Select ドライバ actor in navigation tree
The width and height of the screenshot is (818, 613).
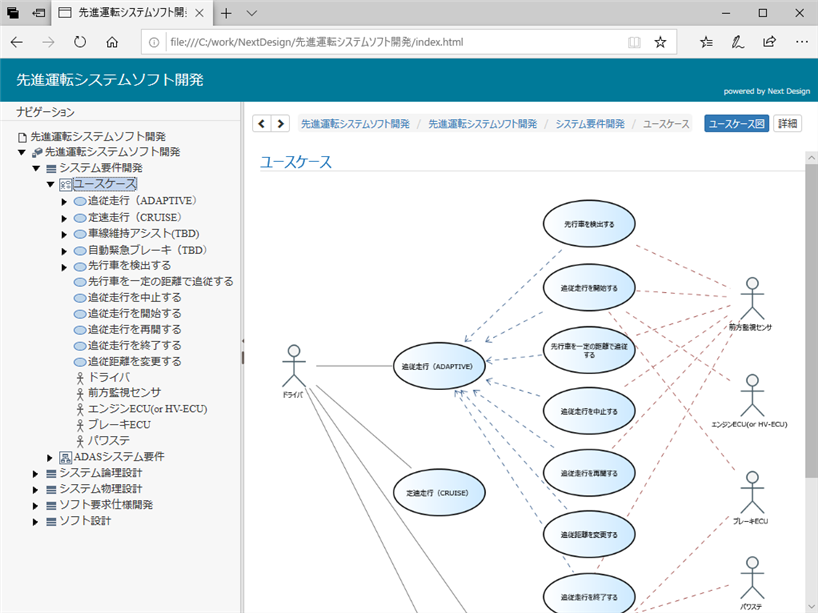pyautogui.click(x=108, y=377)
